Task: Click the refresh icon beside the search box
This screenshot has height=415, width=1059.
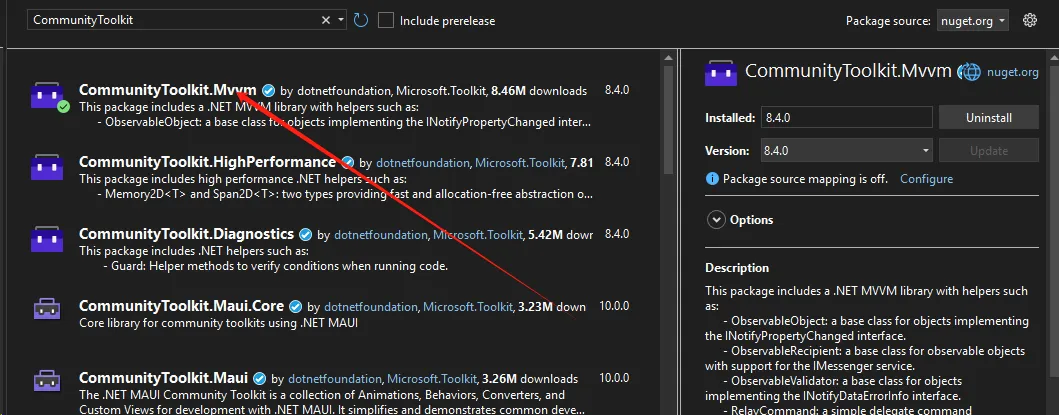Action: [x=361, y=20]
